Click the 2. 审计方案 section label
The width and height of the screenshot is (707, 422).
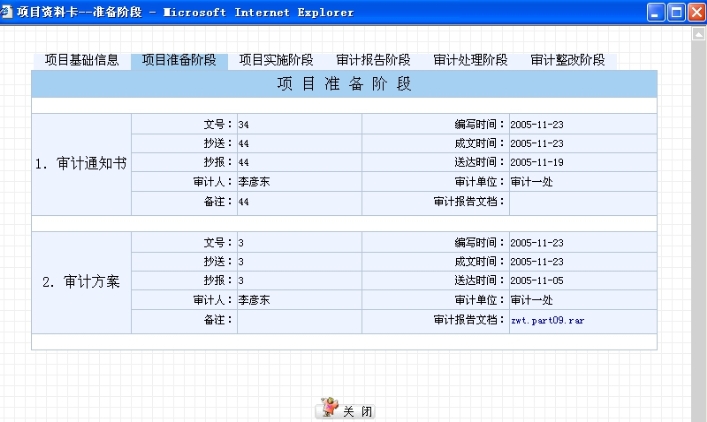81,282
